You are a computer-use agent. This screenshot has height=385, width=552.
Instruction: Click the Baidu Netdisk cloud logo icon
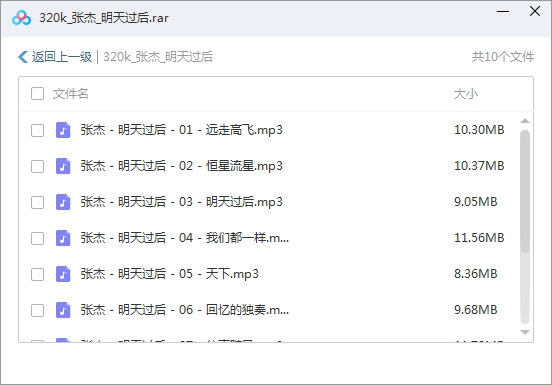[x=21, y=18]
